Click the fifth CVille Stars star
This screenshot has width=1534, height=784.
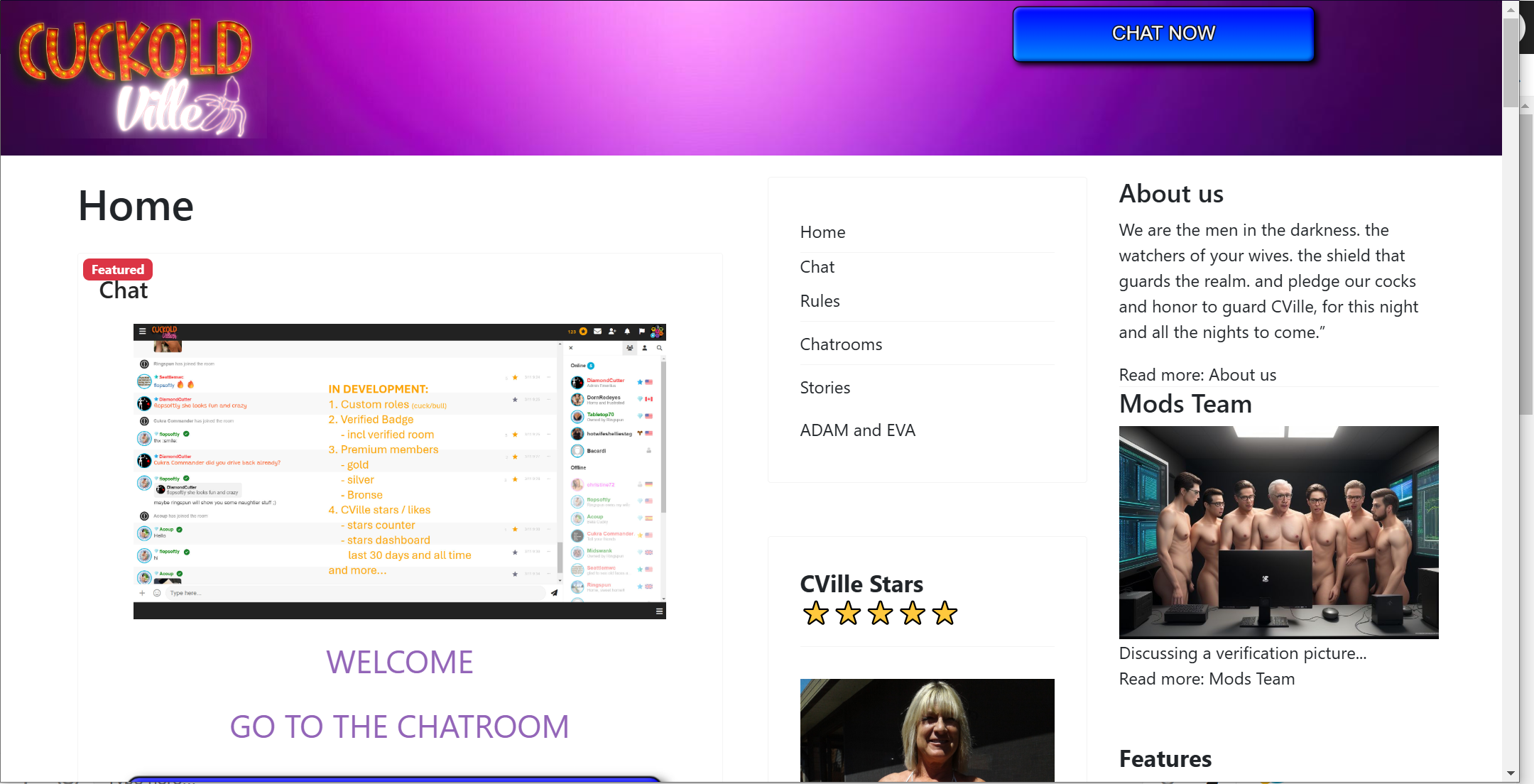[x=945, y=613]
